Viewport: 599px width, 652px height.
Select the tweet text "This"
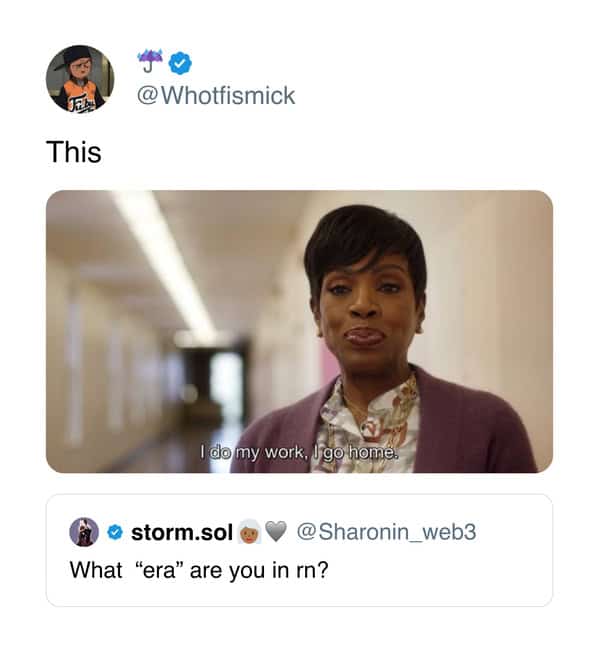74,152
